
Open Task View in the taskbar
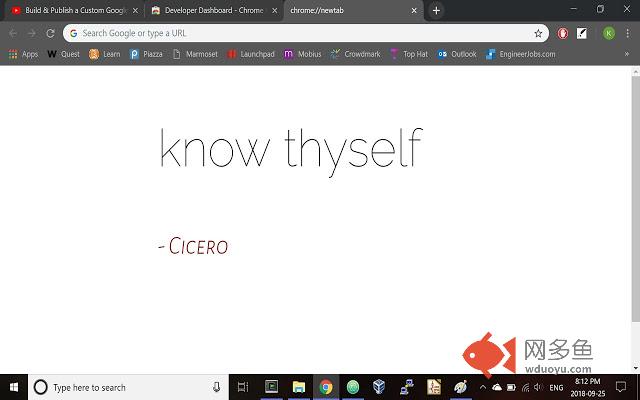[243, 387]
